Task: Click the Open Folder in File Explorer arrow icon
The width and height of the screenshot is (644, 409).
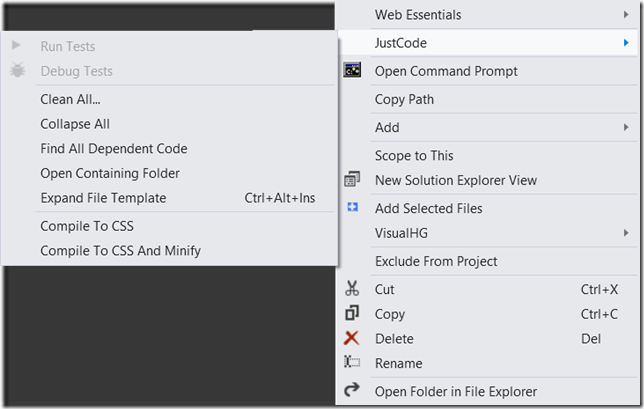Action: point(352,391)
